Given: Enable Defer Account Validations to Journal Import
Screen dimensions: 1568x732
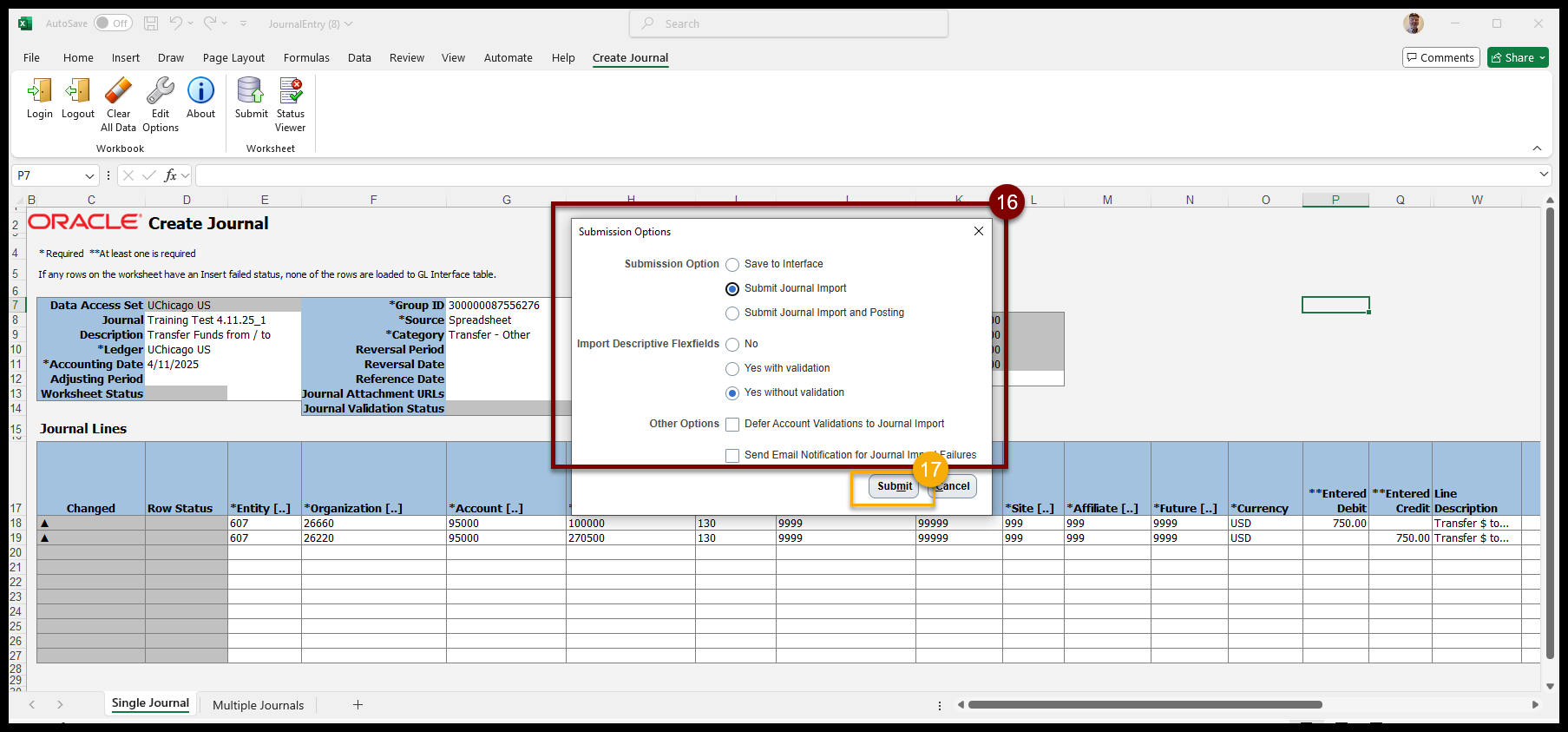Looking at the screenshot, I should click(x=732, y=425).
